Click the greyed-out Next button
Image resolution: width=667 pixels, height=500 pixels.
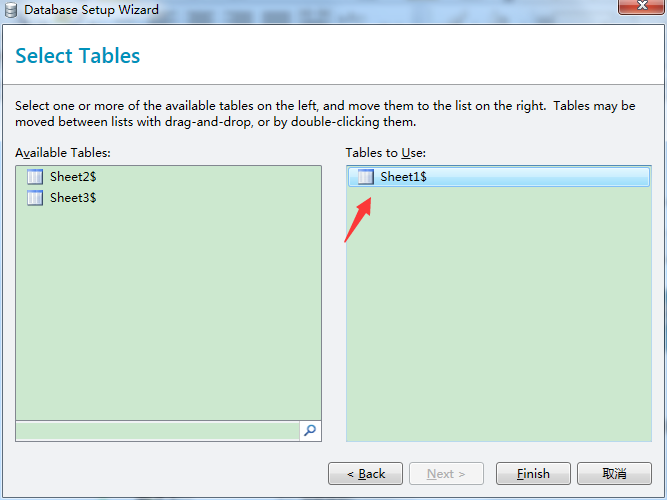[446, 474]
